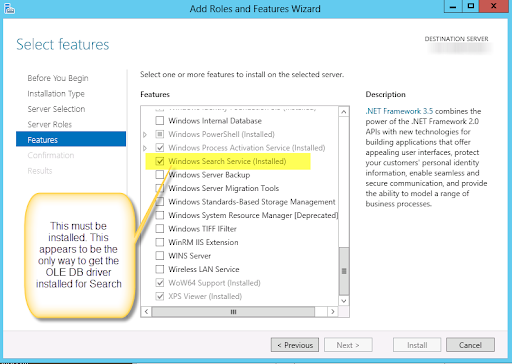Screen dimensions: 512x364
Task: Toggle the Windows PowerShell (Installed) checkbox
Action: 160,134
